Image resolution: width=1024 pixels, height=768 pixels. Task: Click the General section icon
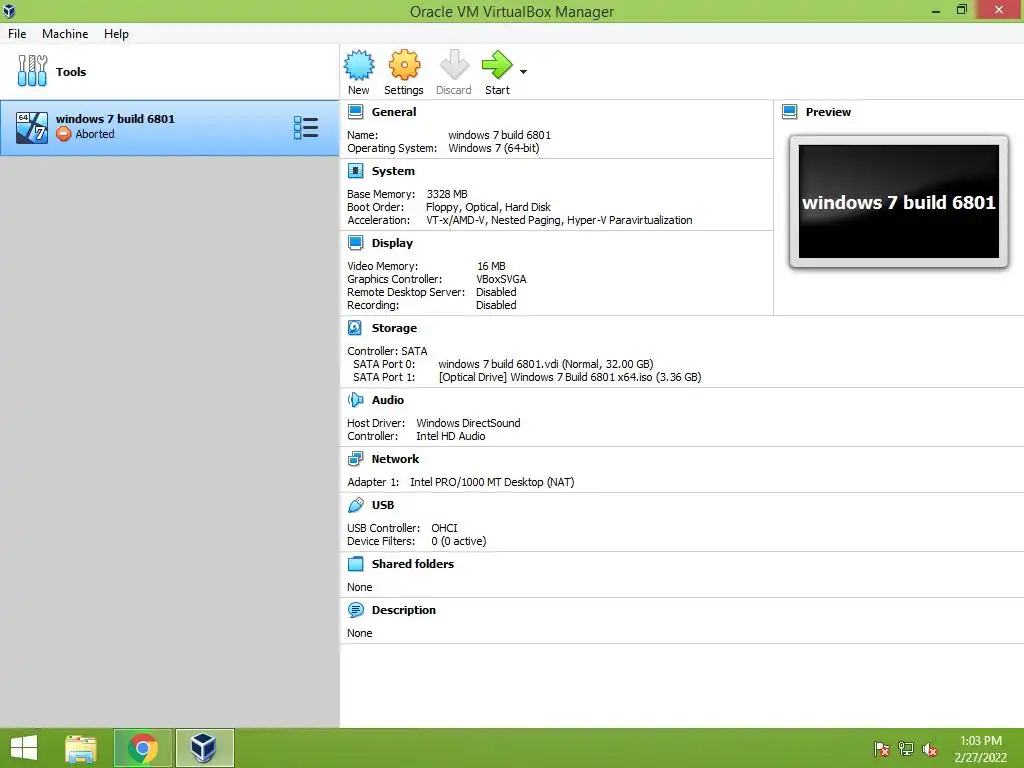tap(355, 112)
